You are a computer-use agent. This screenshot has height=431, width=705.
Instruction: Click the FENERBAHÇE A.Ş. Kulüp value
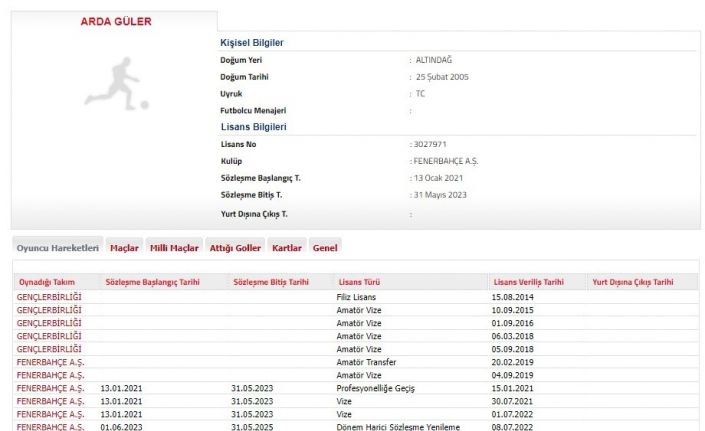click(447, 161)
